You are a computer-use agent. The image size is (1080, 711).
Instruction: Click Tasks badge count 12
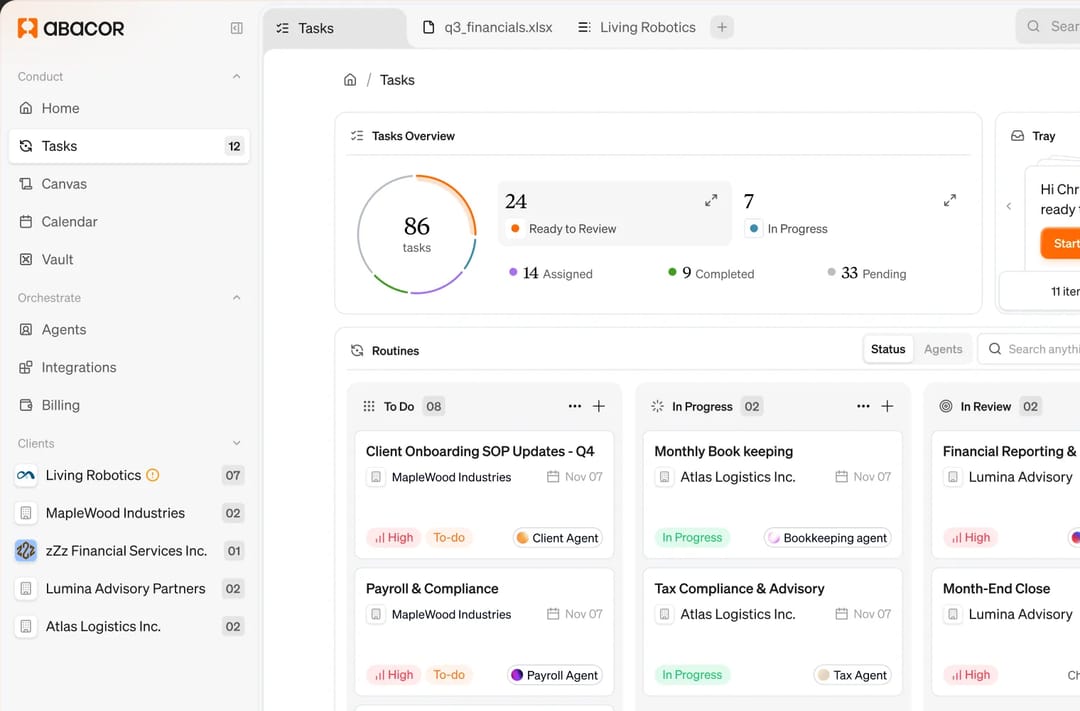pyautogui.click(x=234, y=146)
